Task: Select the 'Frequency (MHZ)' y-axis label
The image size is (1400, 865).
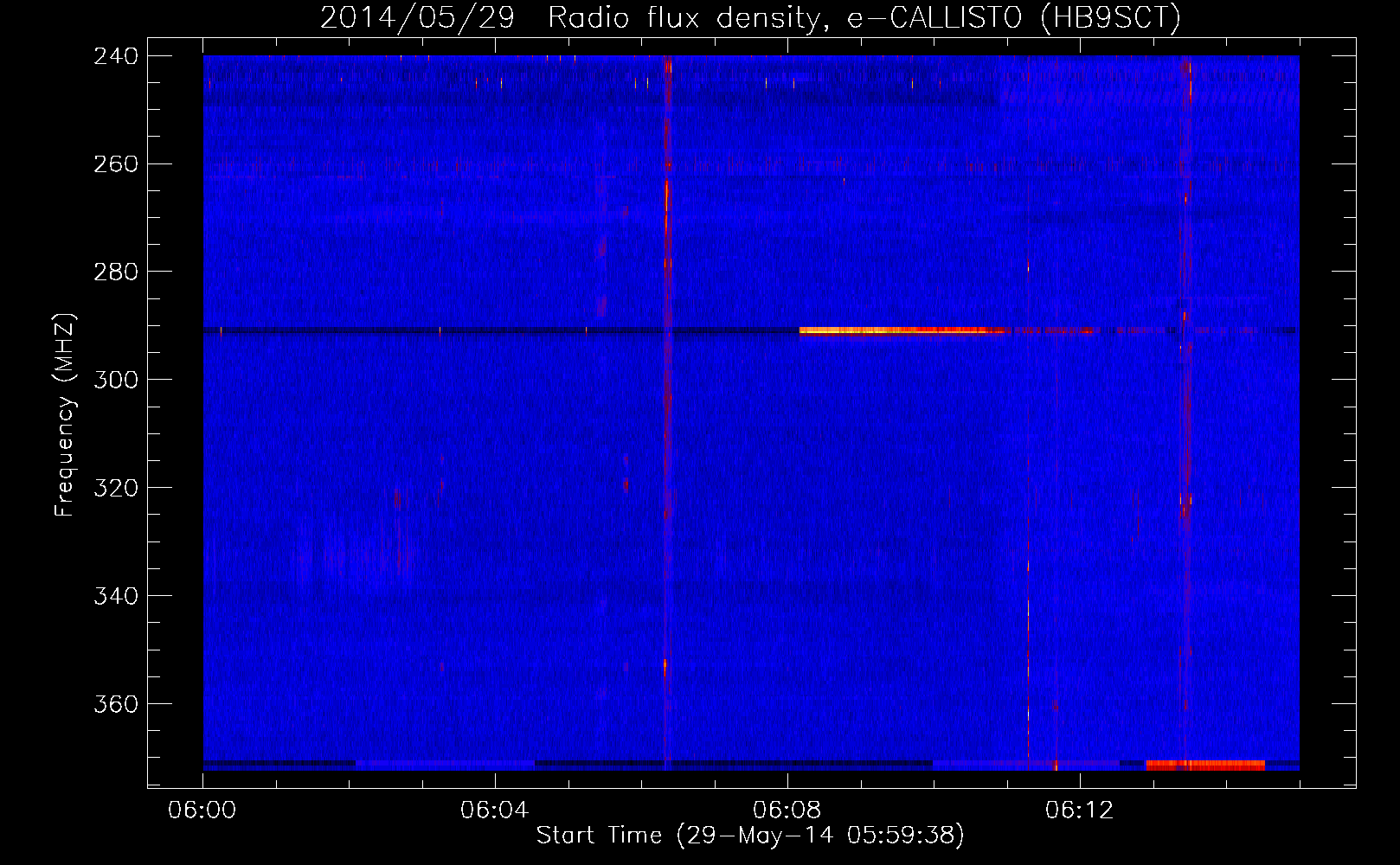Action: [65, 415]
